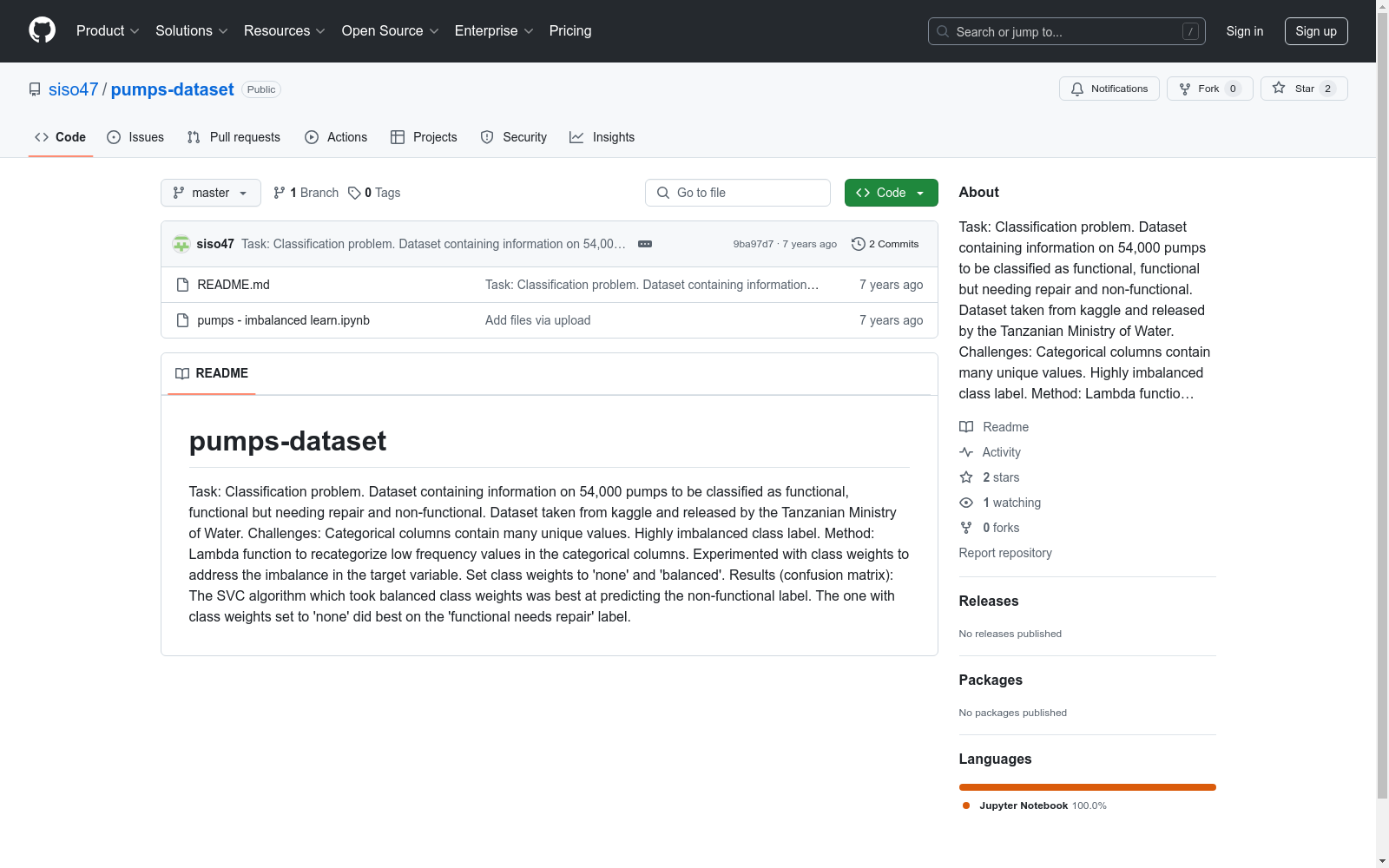Switch to the Issues tab
Image resolution: width=1389 pixels, height=868 pixels.
(135, 137)
